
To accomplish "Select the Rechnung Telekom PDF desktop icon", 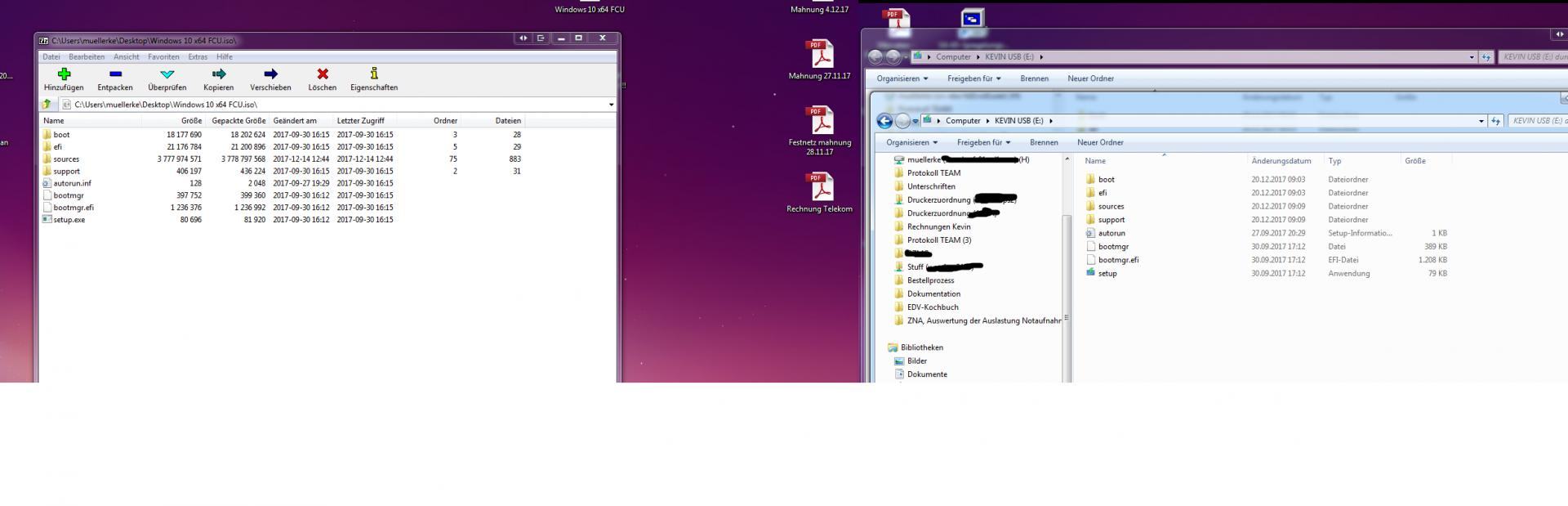I will pyautogui.click(x=820, y=193).
